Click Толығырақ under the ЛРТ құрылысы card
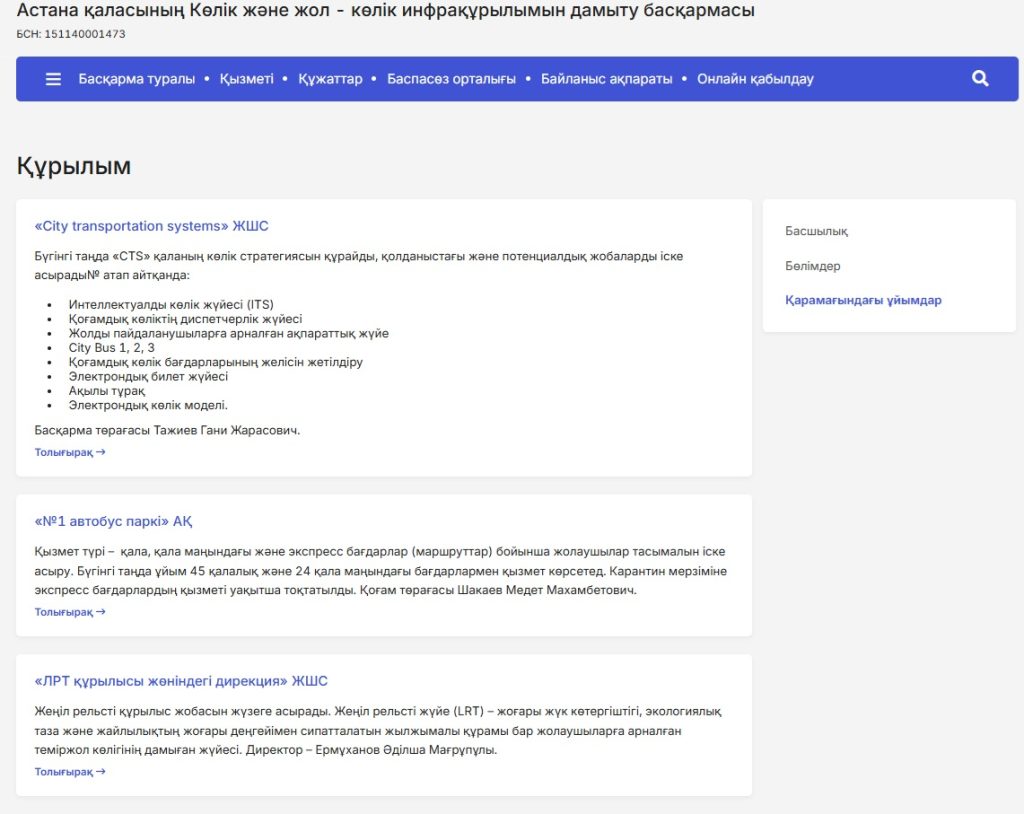This screenshot has height=814, width=1024. 70,772
